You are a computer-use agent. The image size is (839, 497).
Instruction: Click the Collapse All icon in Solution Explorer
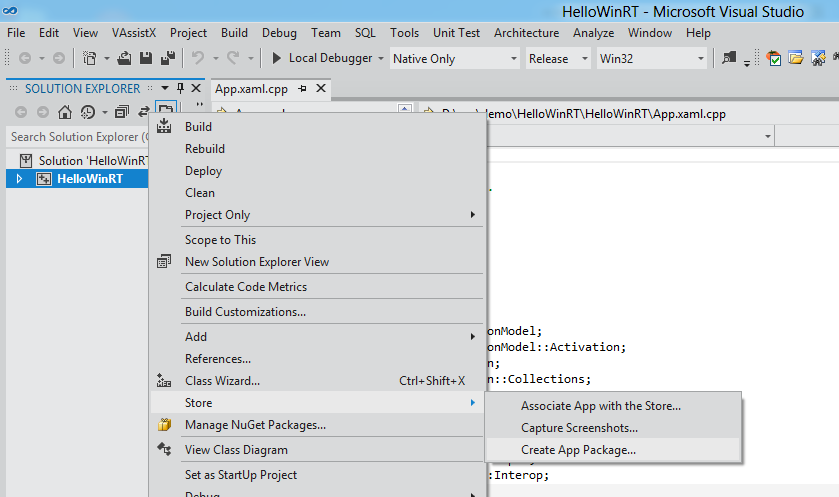point(122,112)
